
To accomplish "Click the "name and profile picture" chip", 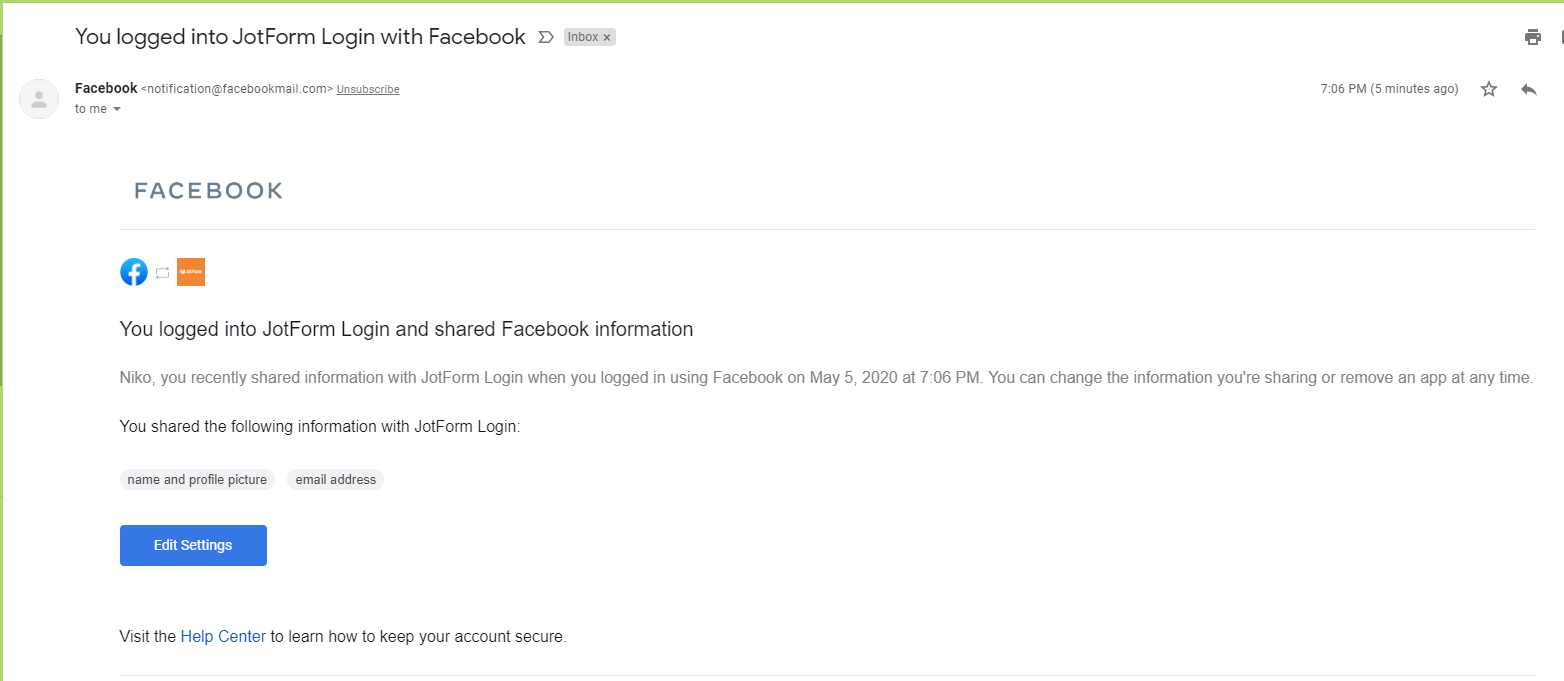I will (x=197, y=479).
